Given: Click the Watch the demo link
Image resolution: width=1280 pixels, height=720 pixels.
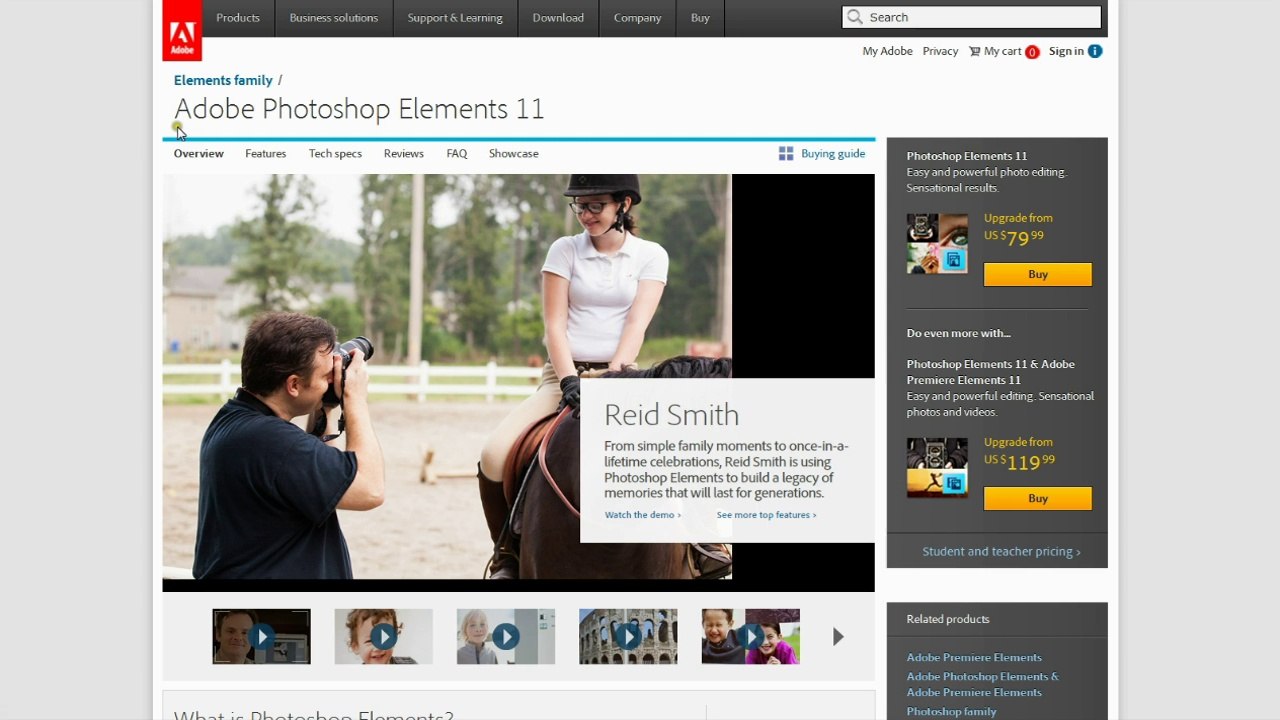Looking at the screenshot, I should click(643, 515).
